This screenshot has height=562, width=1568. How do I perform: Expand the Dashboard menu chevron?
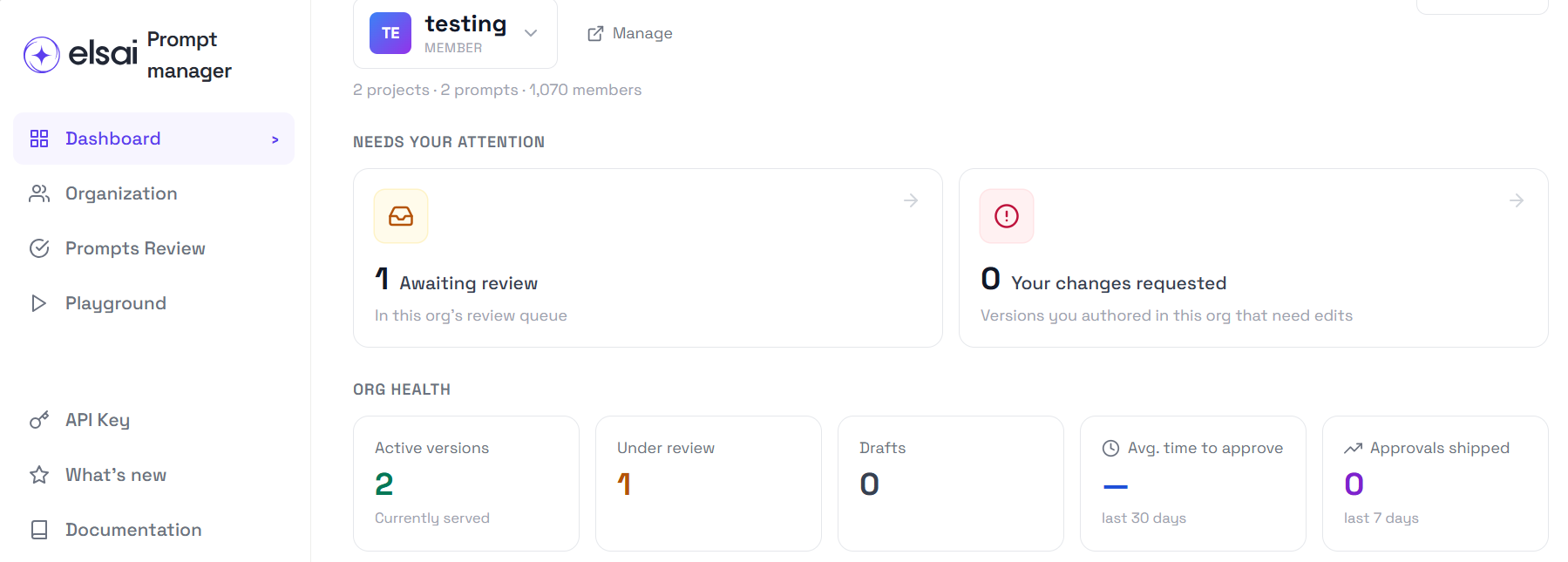tap(275, 139)
